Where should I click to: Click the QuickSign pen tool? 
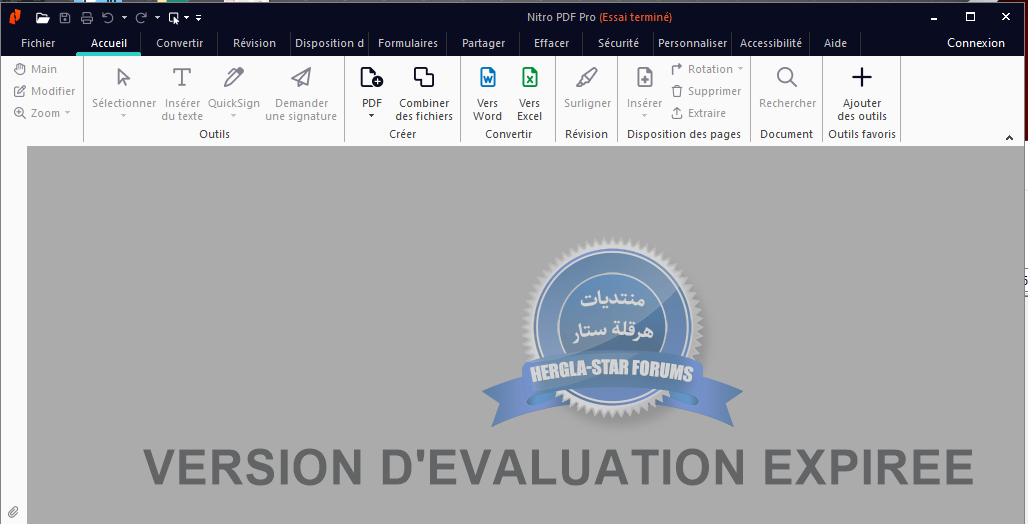(x=233, y=91)
